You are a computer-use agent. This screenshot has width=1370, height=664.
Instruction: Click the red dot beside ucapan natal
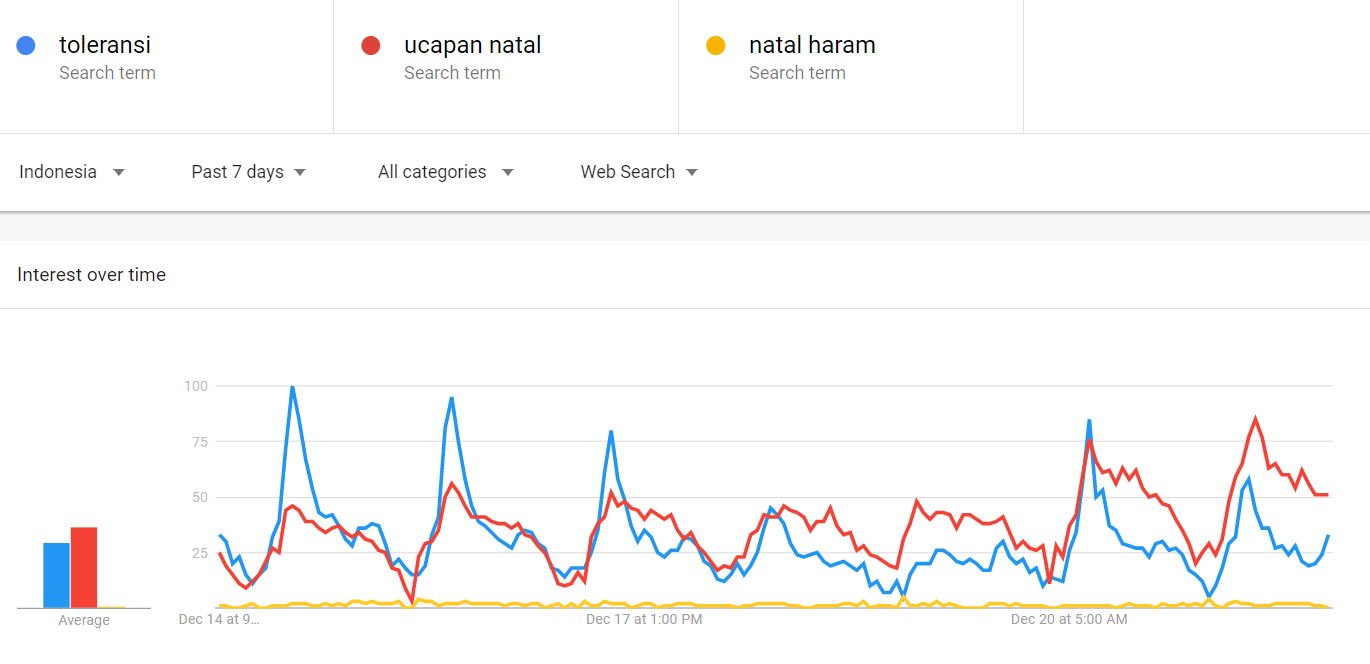pos(371,46)
